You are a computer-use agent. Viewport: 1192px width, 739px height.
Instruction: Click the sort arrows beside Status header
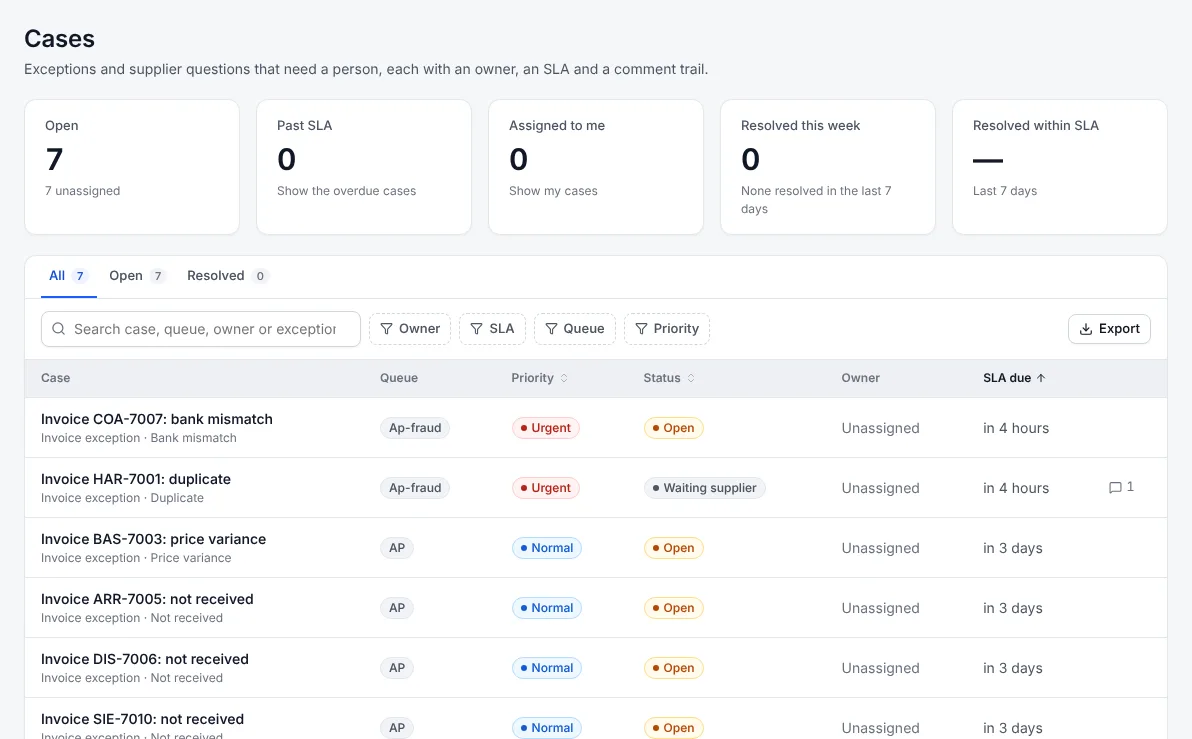pyautogui.click(x=691, y=378)
